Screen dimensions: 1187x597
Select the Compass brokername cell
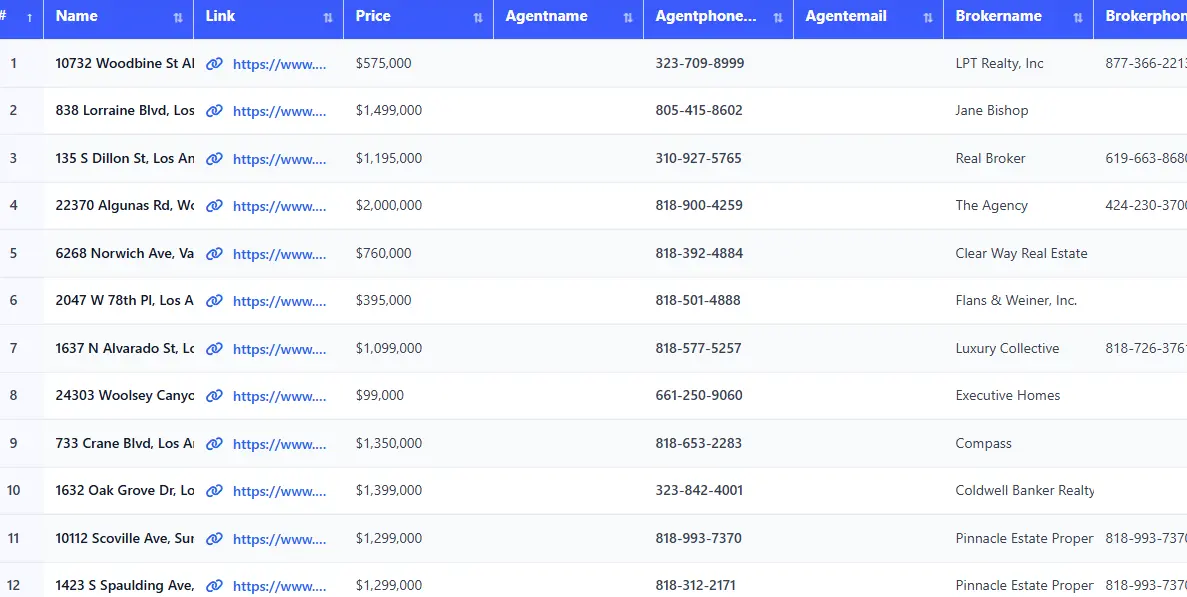[x=983, y=443]
